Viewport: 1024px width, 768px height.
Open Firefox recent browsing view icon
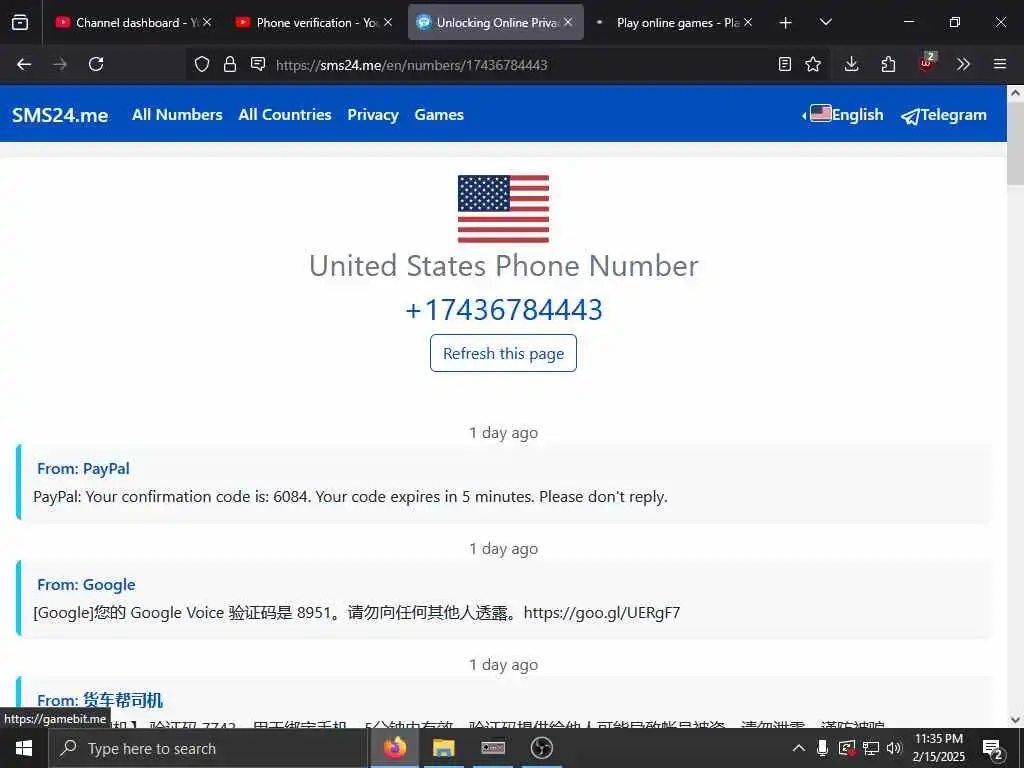click(20, 22)
